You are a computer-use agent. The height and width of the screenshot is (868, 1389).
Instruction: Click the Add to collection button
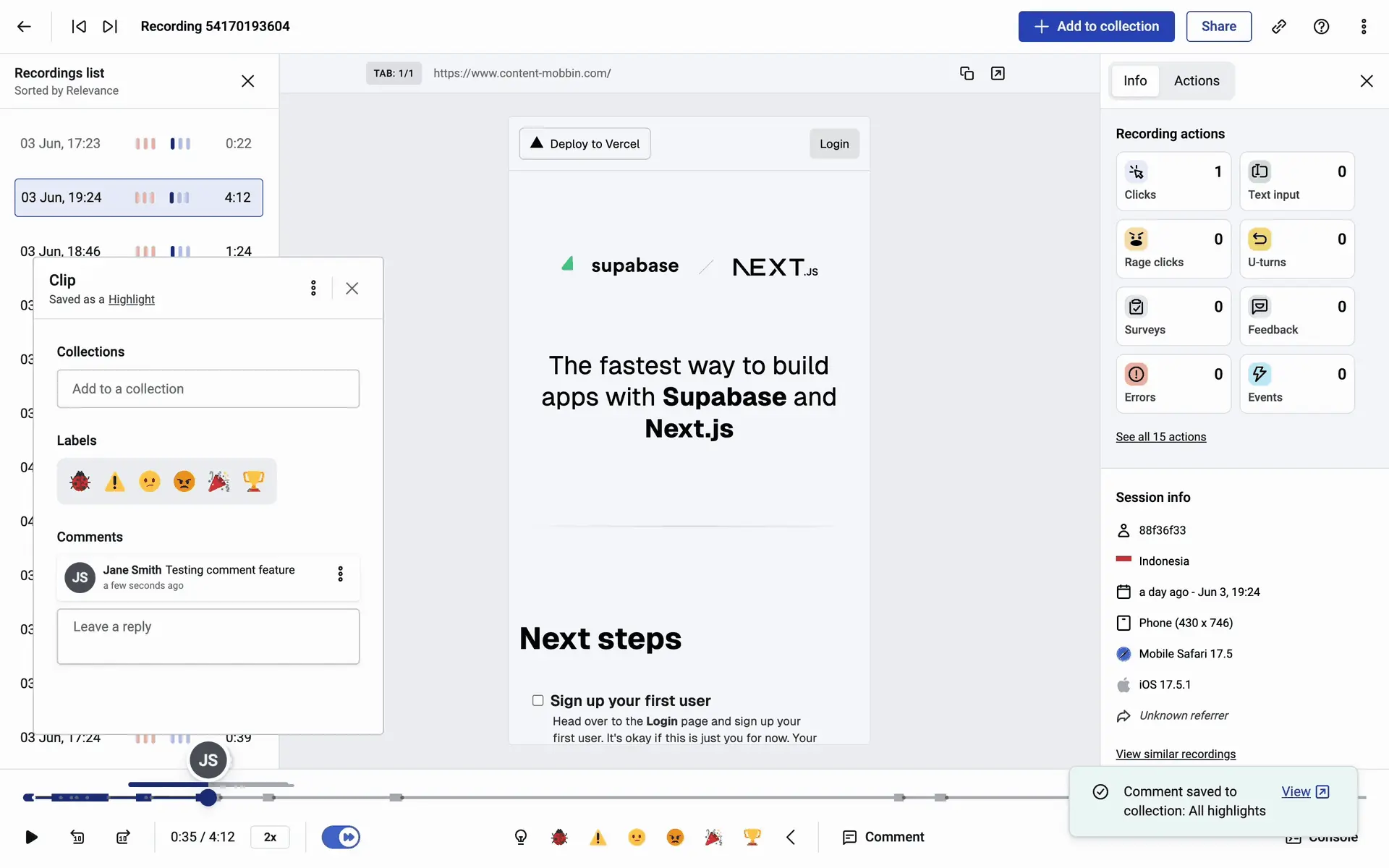(x=1096, y=27)
